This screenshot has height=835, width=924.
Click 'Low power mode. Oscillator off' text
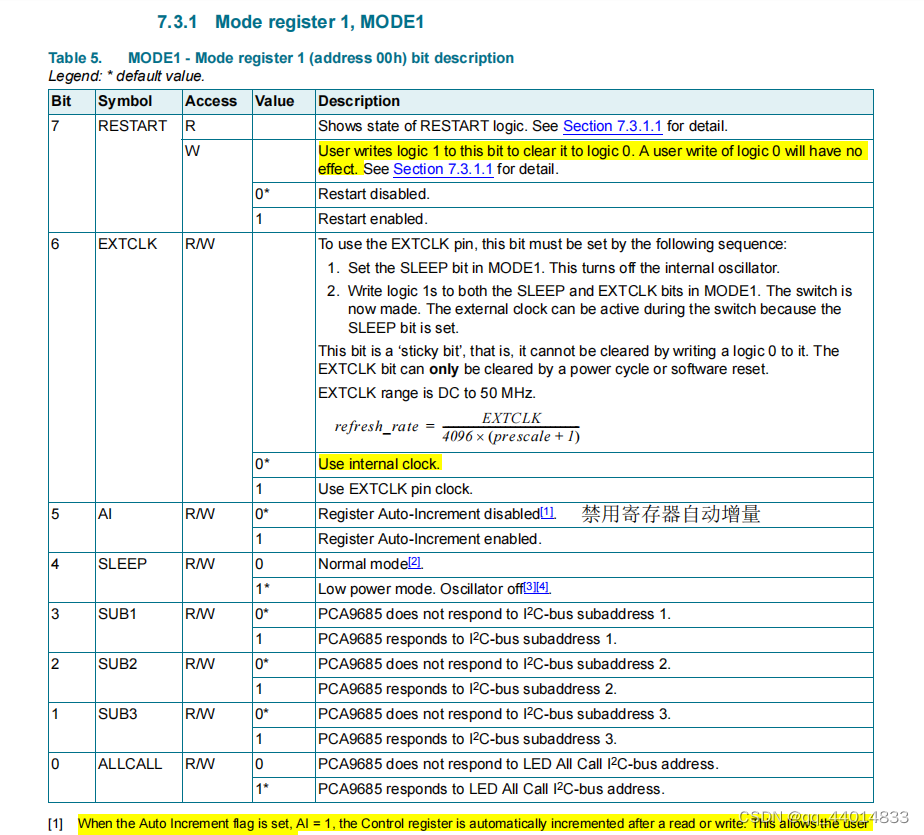pos(421,589)
